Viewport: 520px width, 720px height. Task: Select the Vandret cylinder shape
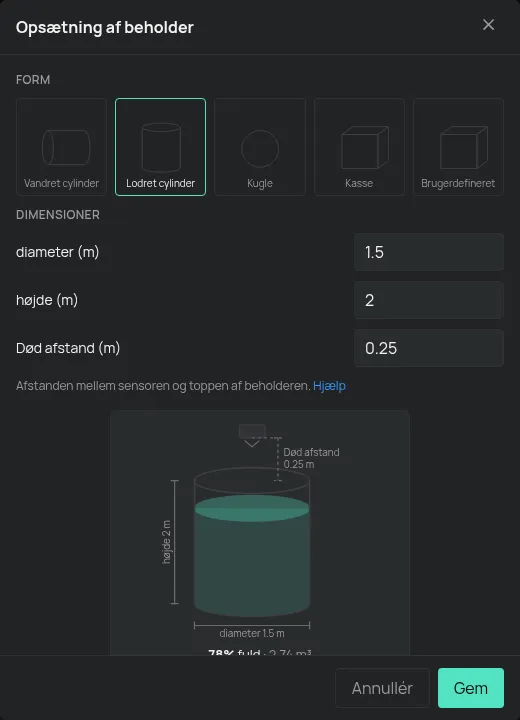click(62, 147)
